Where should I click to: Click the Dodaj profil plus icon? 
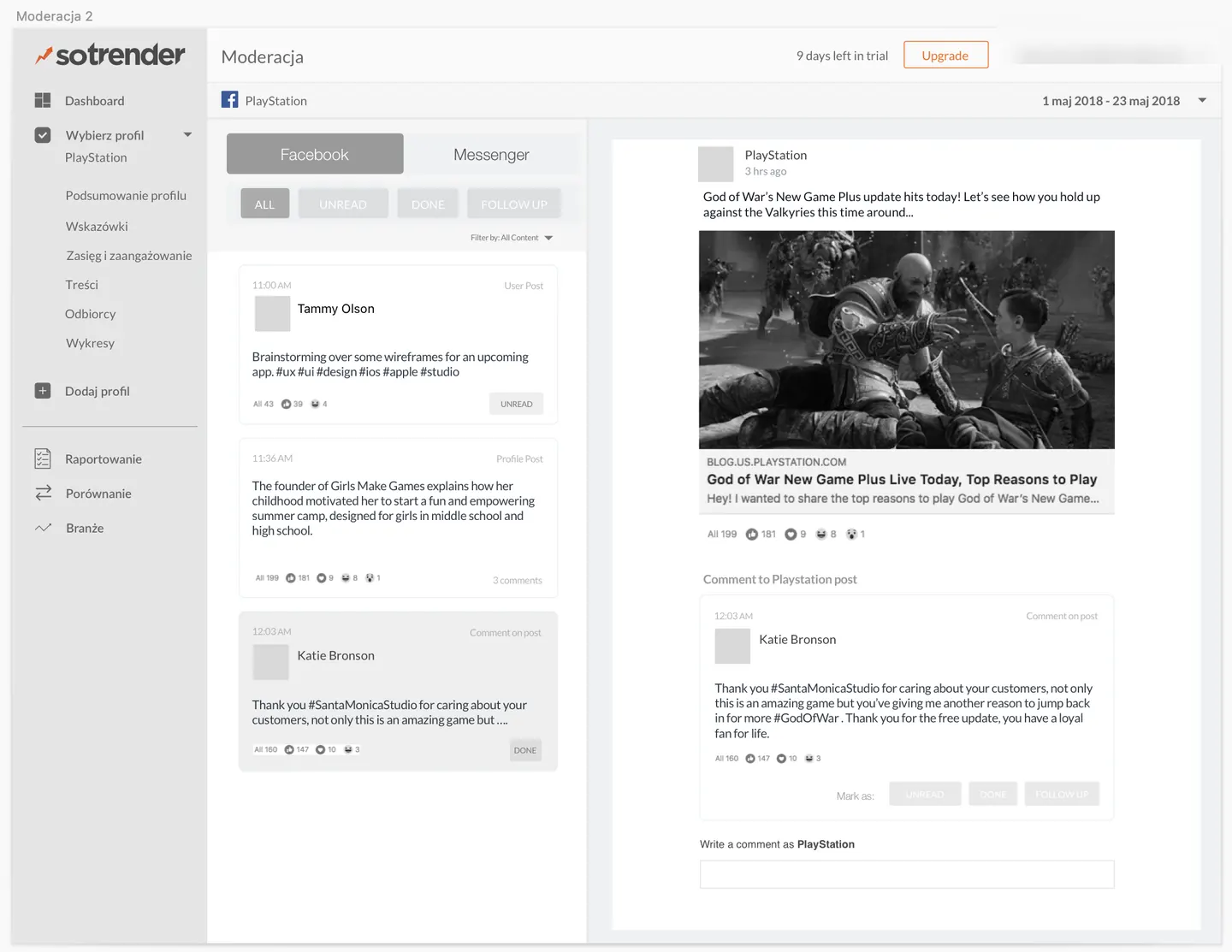[x=43, y=391]
